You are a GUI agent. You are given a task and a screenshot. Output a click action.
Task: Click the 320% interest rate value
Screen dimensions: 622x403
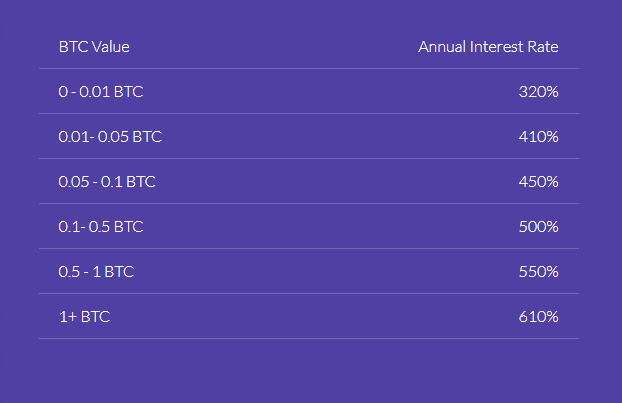[x=538, y=91]
